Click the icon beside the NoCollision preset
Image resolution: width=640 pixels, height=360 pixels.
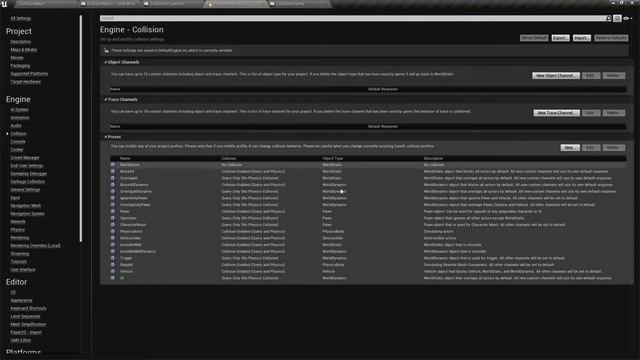(113, 165)
